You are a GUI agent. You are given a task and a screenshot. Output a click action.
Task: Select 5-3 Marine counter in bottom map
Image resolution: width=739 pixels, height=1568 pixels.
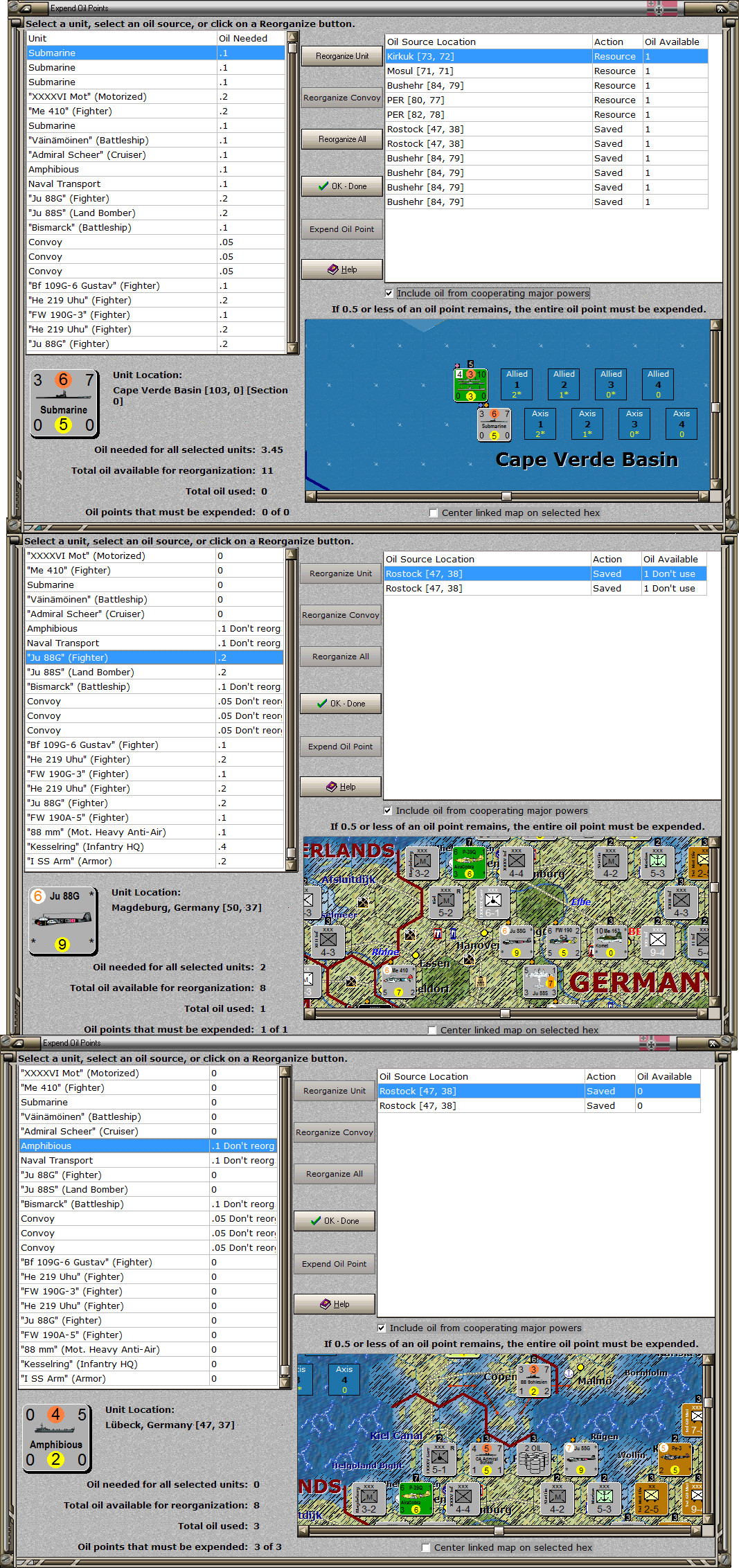pyautogui.click(x=604, y=1499)
